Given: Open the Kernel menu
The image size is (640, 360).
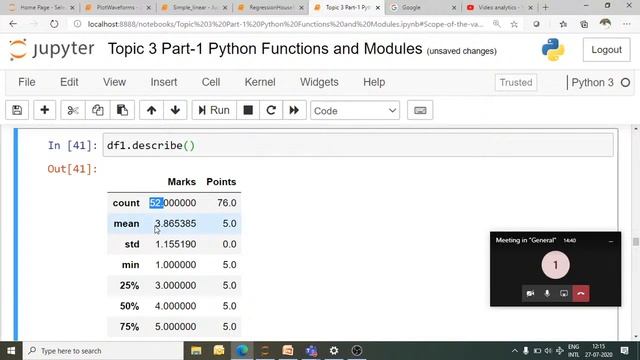Looking at the screenshot, I should [260, 82].
